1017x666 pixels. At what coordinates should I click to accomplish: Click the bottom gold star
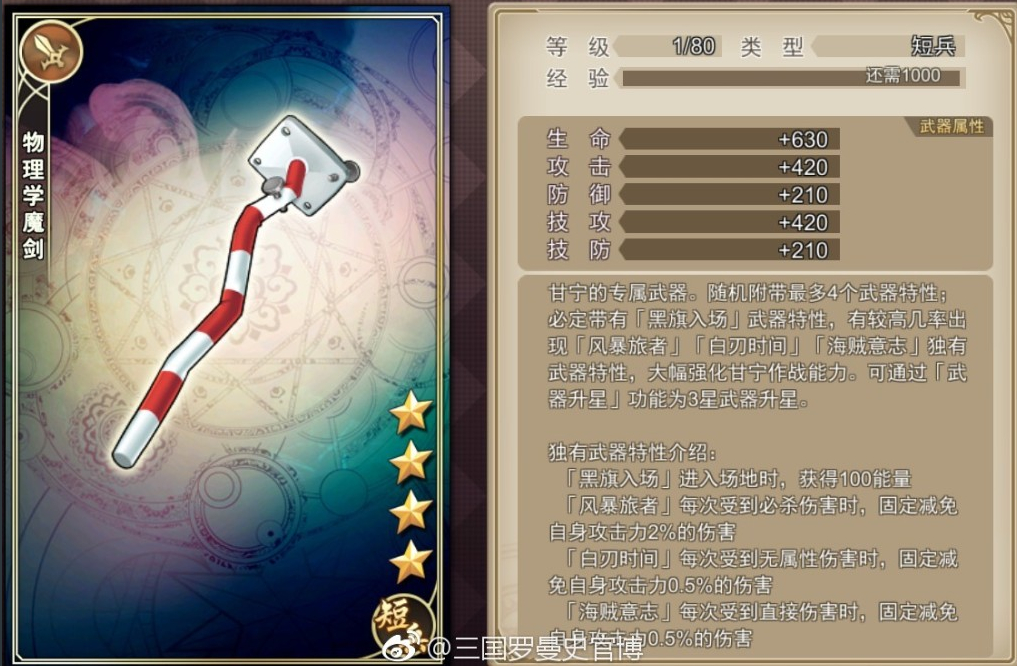point(411,561)
